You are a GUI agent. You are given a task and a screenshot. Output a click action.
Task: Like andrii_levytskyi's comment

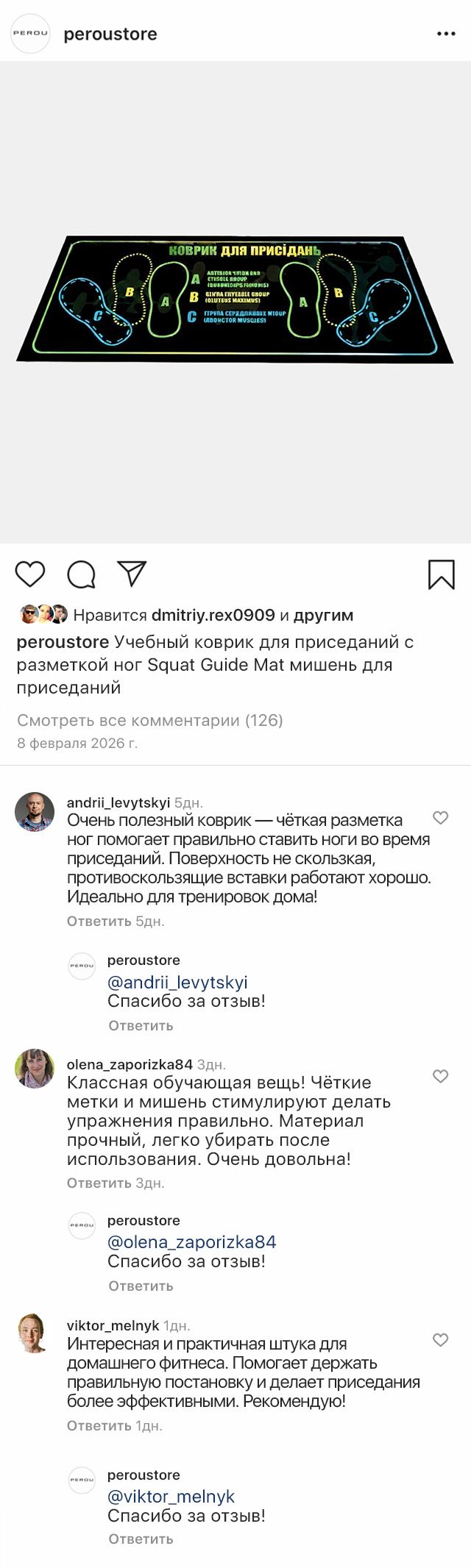click(x=440, y=818)
